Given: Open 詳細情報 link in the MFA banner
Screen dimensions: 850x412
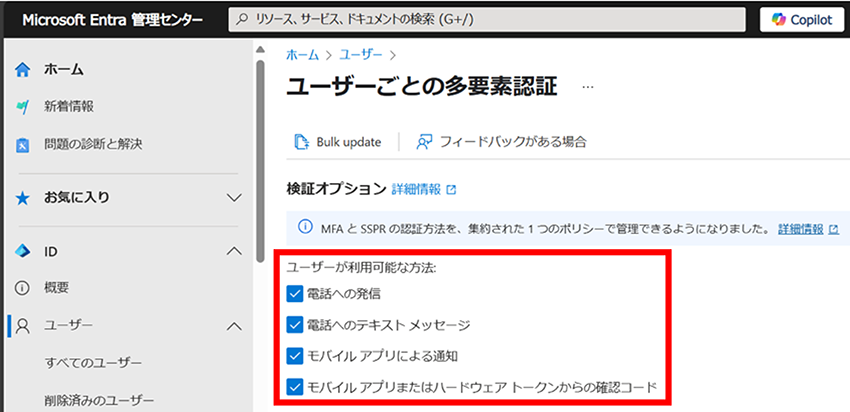Looking at the screenshot, I should [x=801, y=229].
